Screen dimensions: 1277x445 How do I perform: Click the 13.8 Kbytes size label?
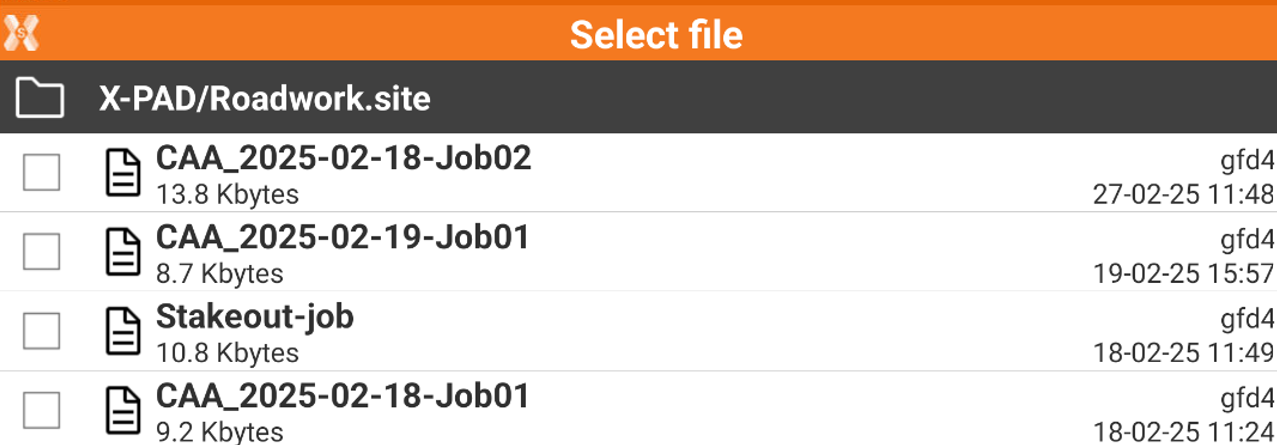pos(227,194)
